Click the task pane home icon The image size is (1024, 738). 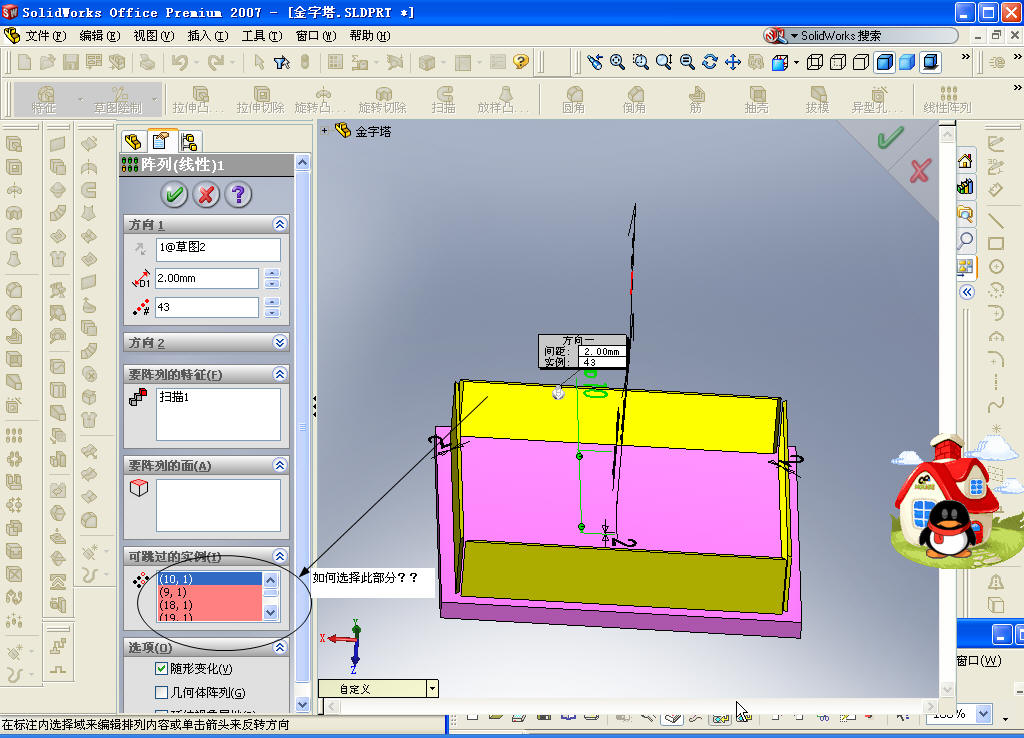tap(965, 161)
